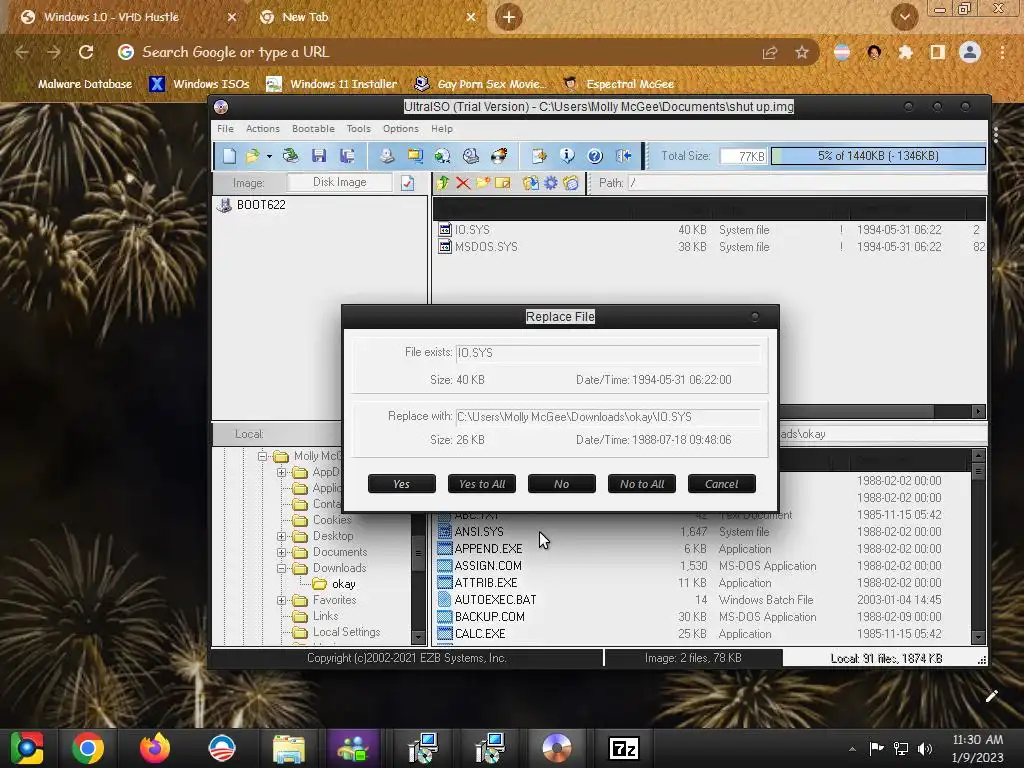Select ANSI.SYS in local file list
Screen dimensions: 1024x768
click(x=479, y=532)
